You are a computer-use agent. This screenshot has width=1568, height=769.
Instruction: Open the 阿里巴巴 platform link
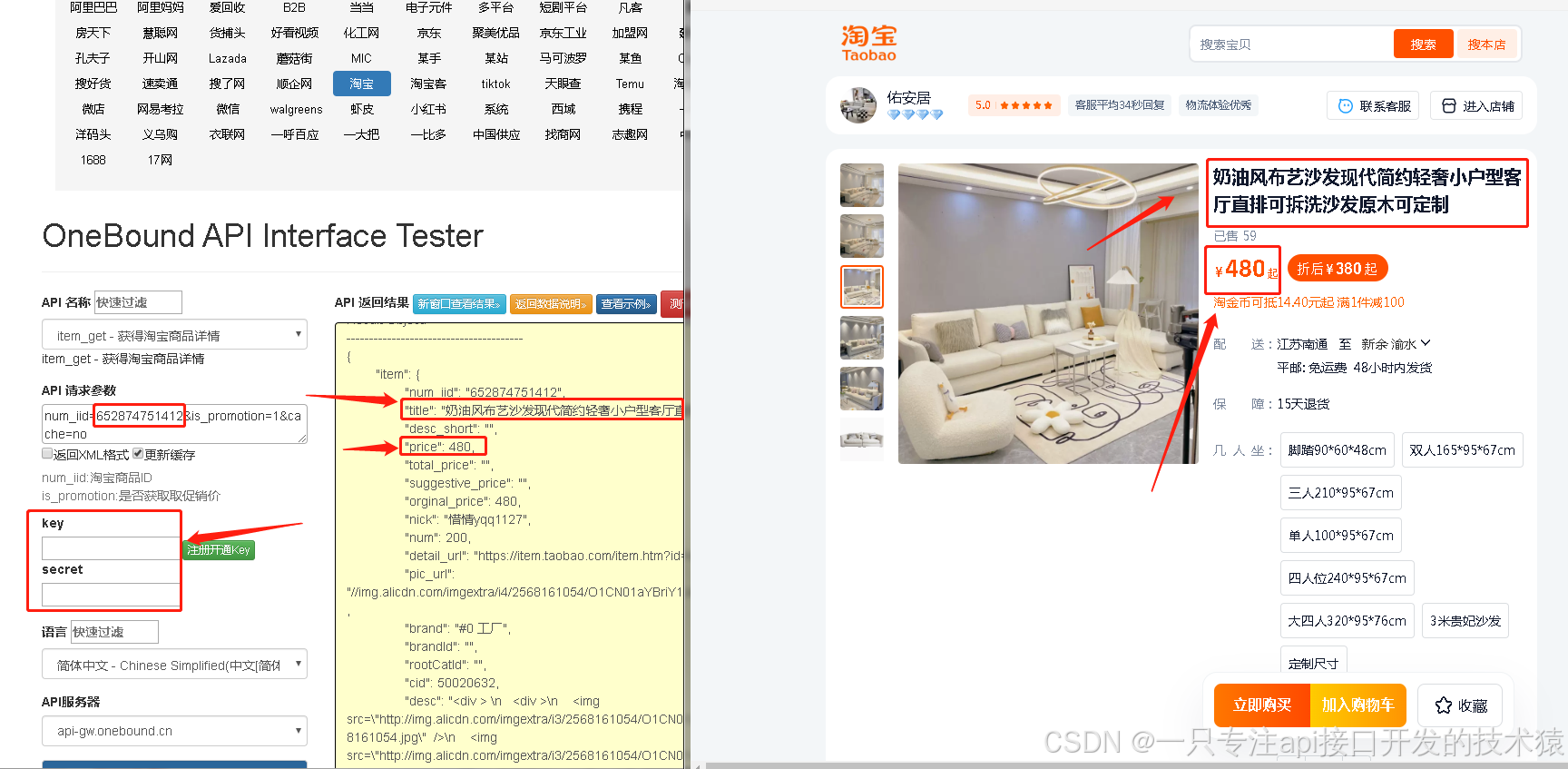click(x=93, y=7)
